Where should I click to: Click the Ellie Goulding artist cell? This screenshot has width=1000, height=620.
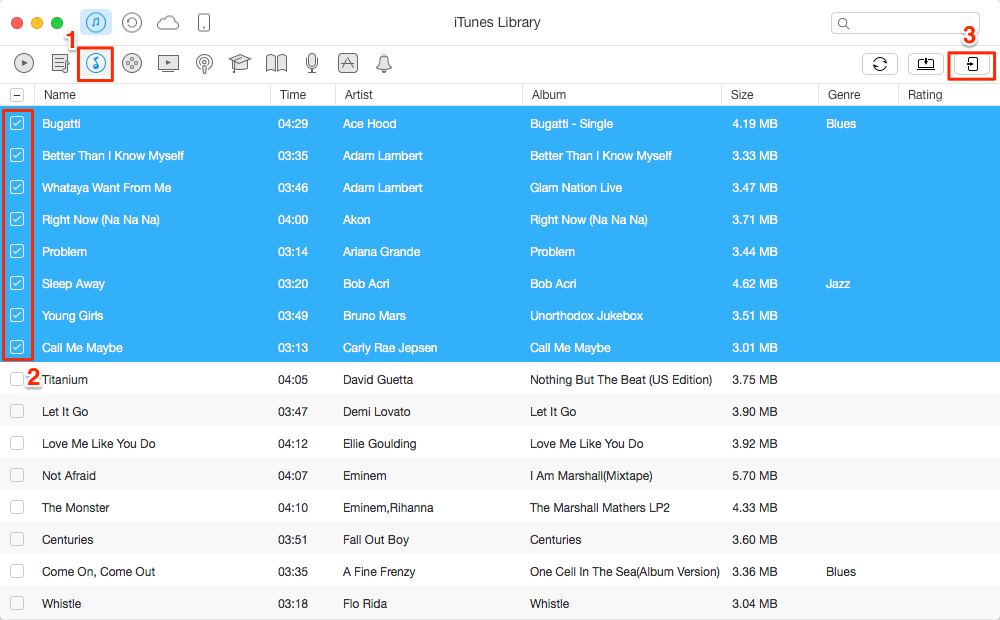[x=379, y=443]
